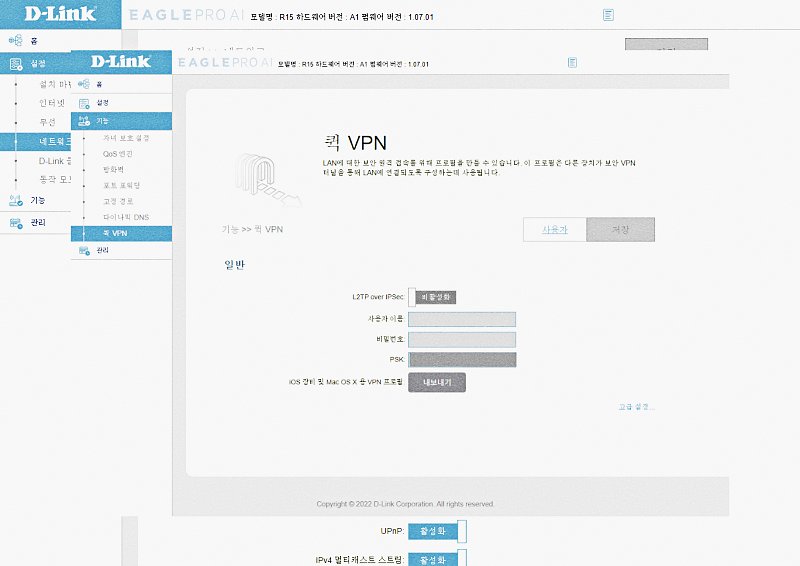Image resolution: width=800 pixels, height=566 pixels.
Task: Select 무선 in the back window sidebar
Action: click(47, 122)
